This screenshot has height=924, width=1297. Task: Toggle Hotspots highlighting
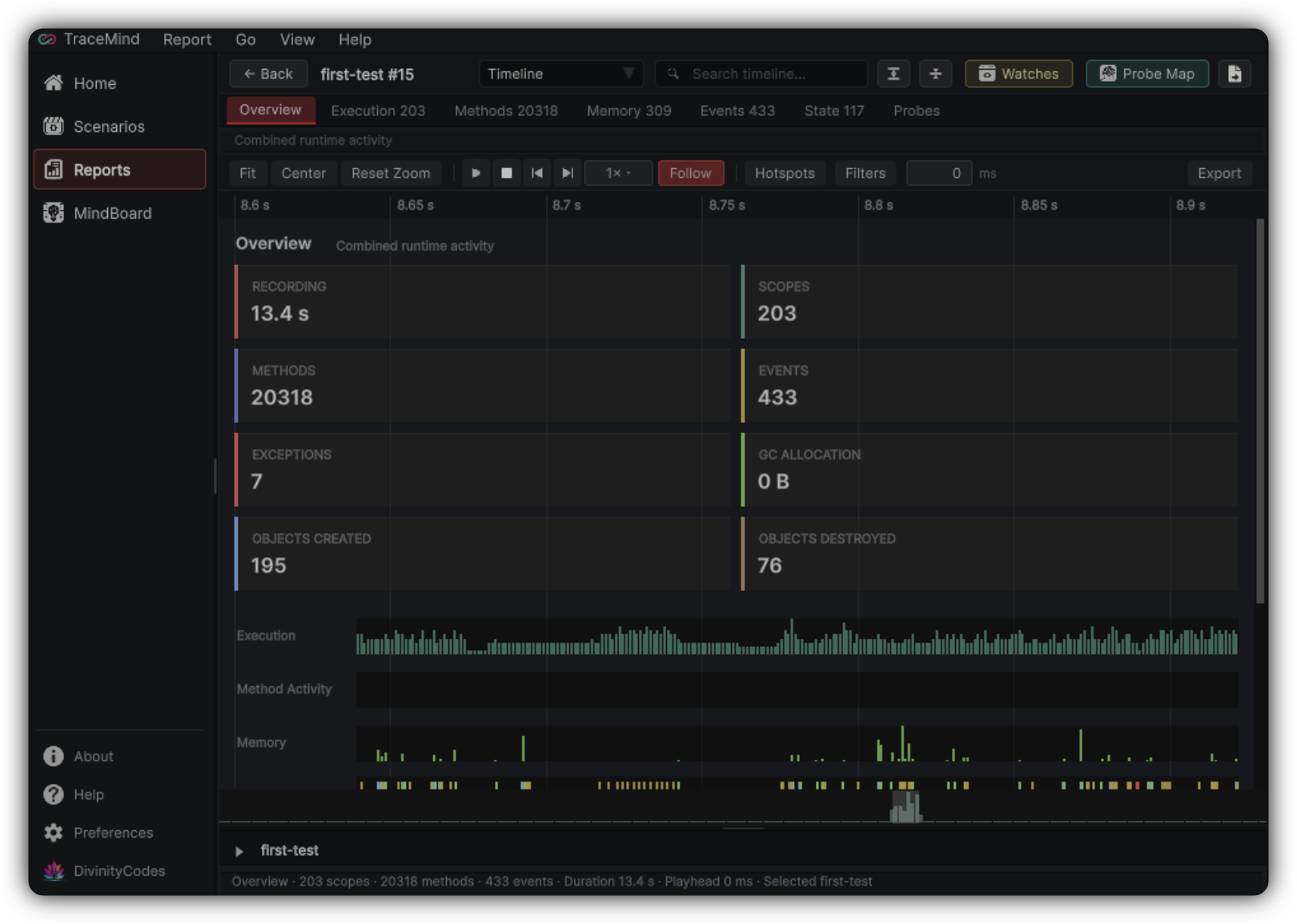click(x=785, y=173)
